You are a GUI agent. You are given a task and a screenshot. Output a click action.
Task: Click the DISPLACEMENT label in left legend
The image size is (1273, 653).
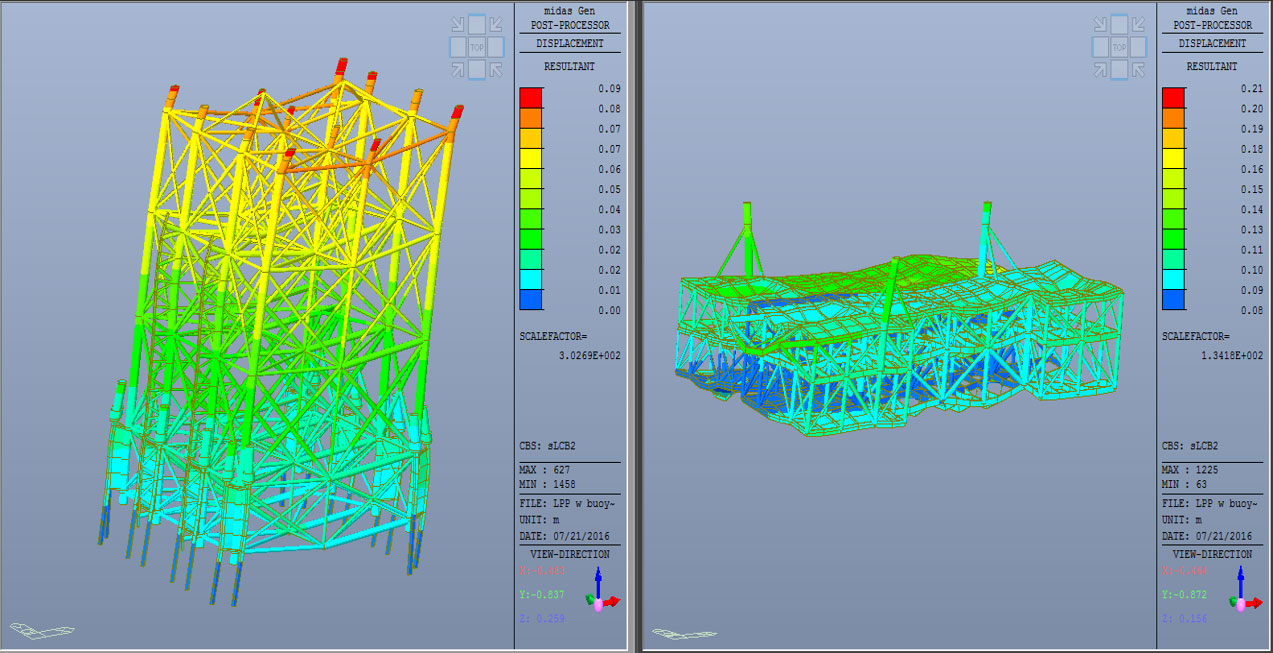[569, 43]
